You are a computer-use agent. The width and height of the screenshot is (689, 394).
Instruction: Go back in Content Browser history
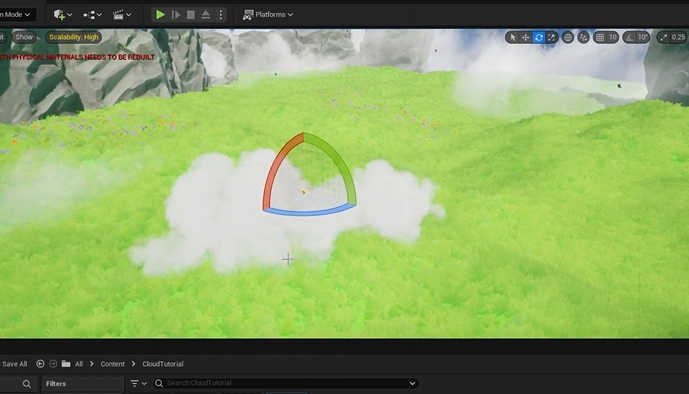tap(40, 364)
